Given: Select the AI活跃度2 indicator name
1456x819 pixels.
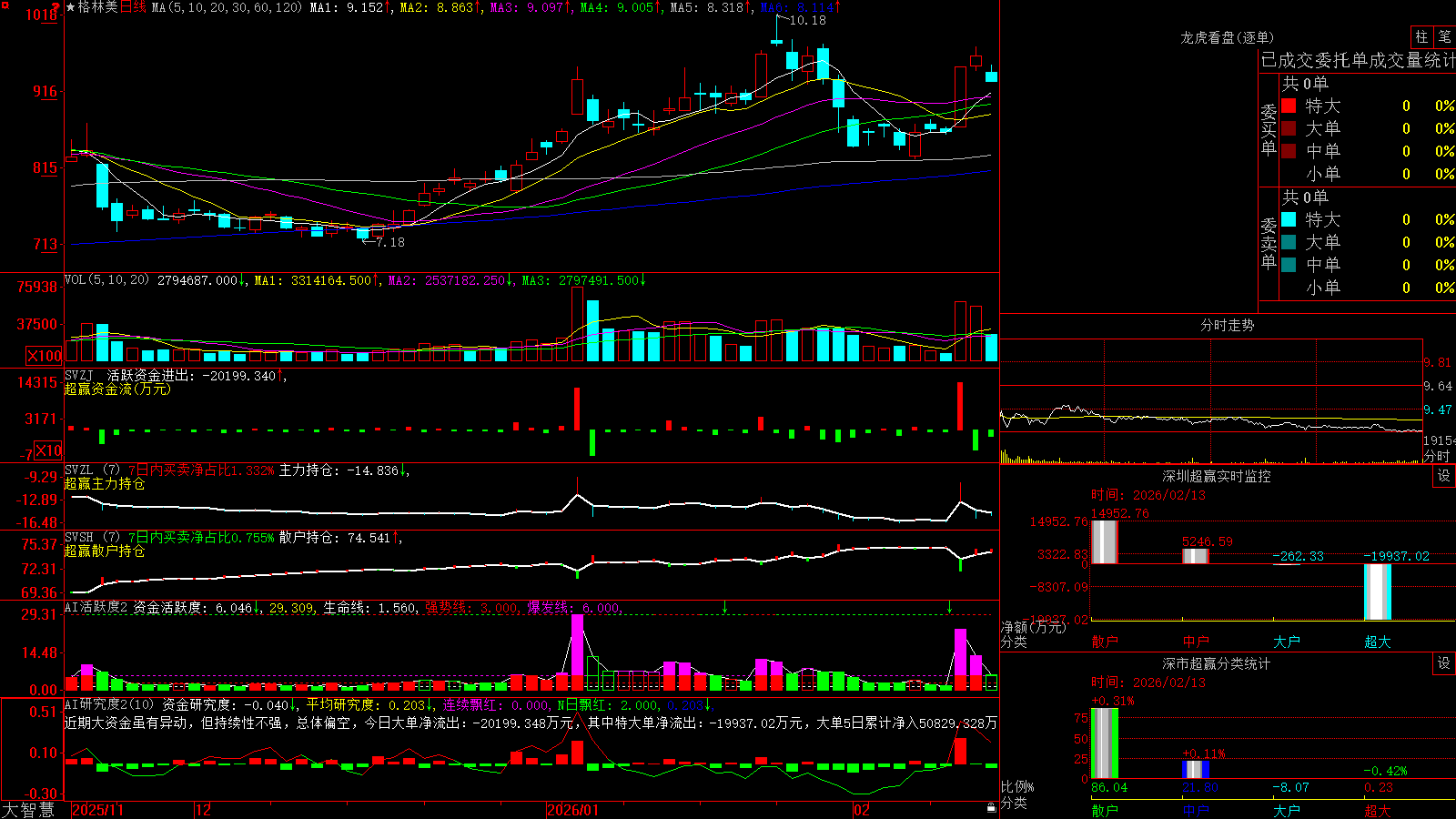Looking at the screenshot, I should pos(96,607).
